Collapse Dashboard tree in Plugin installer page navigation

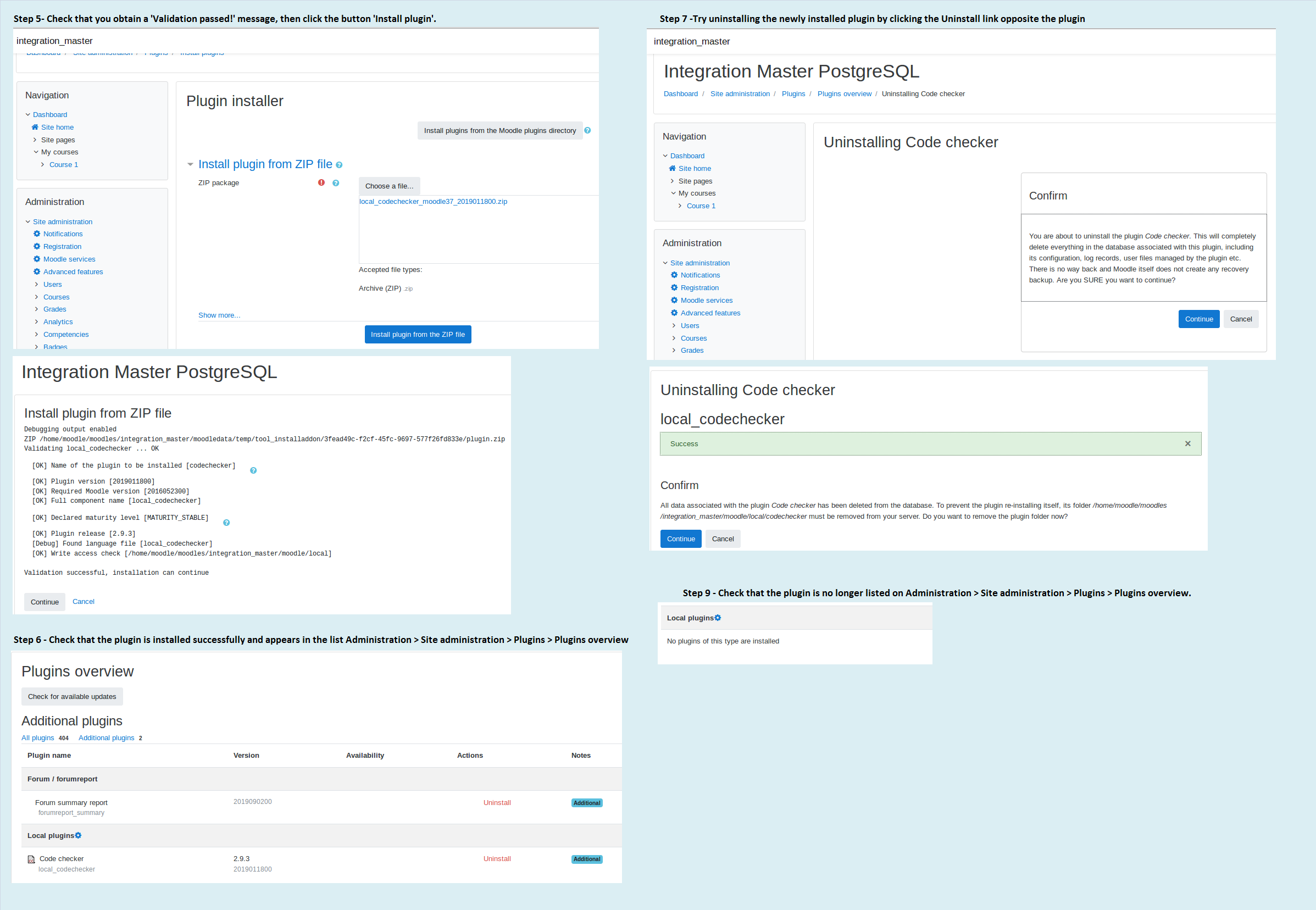tap(28, 115)
